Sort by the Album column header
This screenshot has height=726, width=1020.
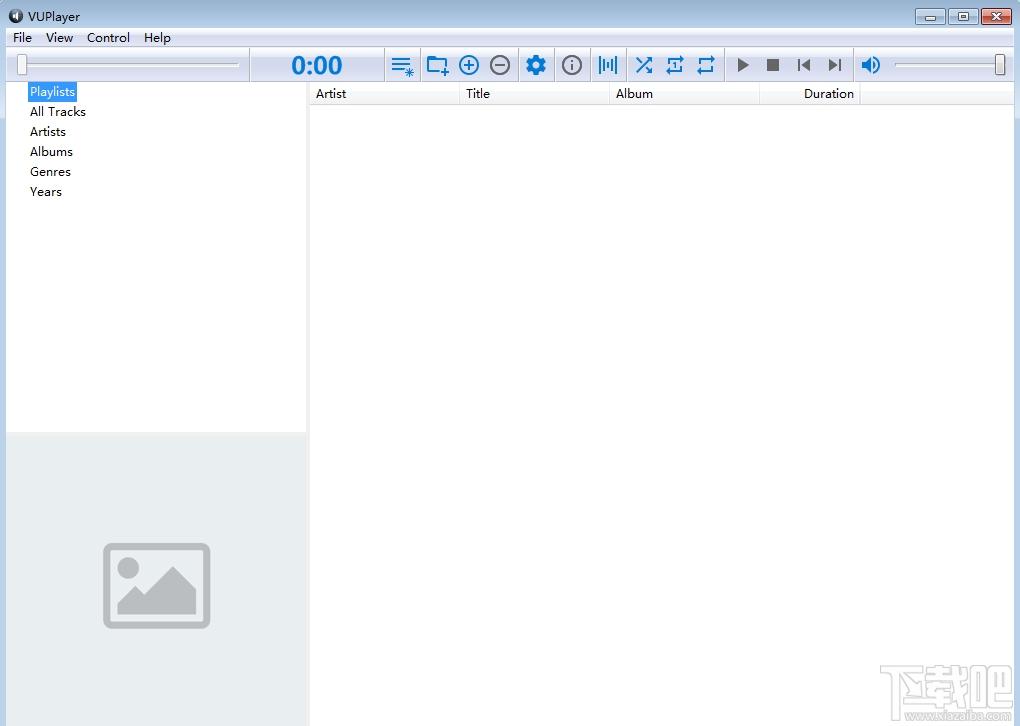tap(684, 94)
